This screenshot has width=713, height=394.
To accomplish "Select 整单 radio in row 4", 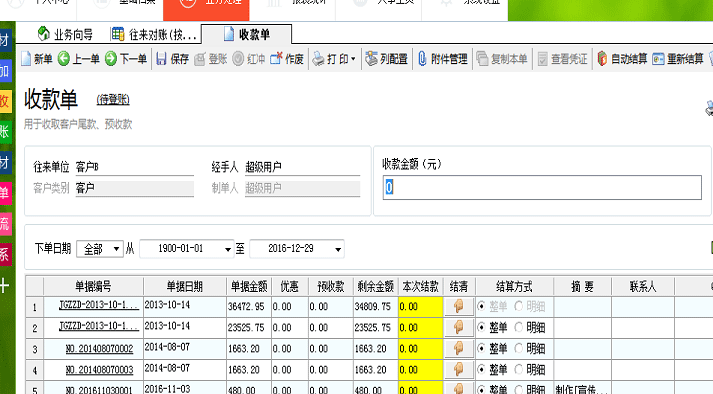I will pyautogui.click(x=481, y=369).
